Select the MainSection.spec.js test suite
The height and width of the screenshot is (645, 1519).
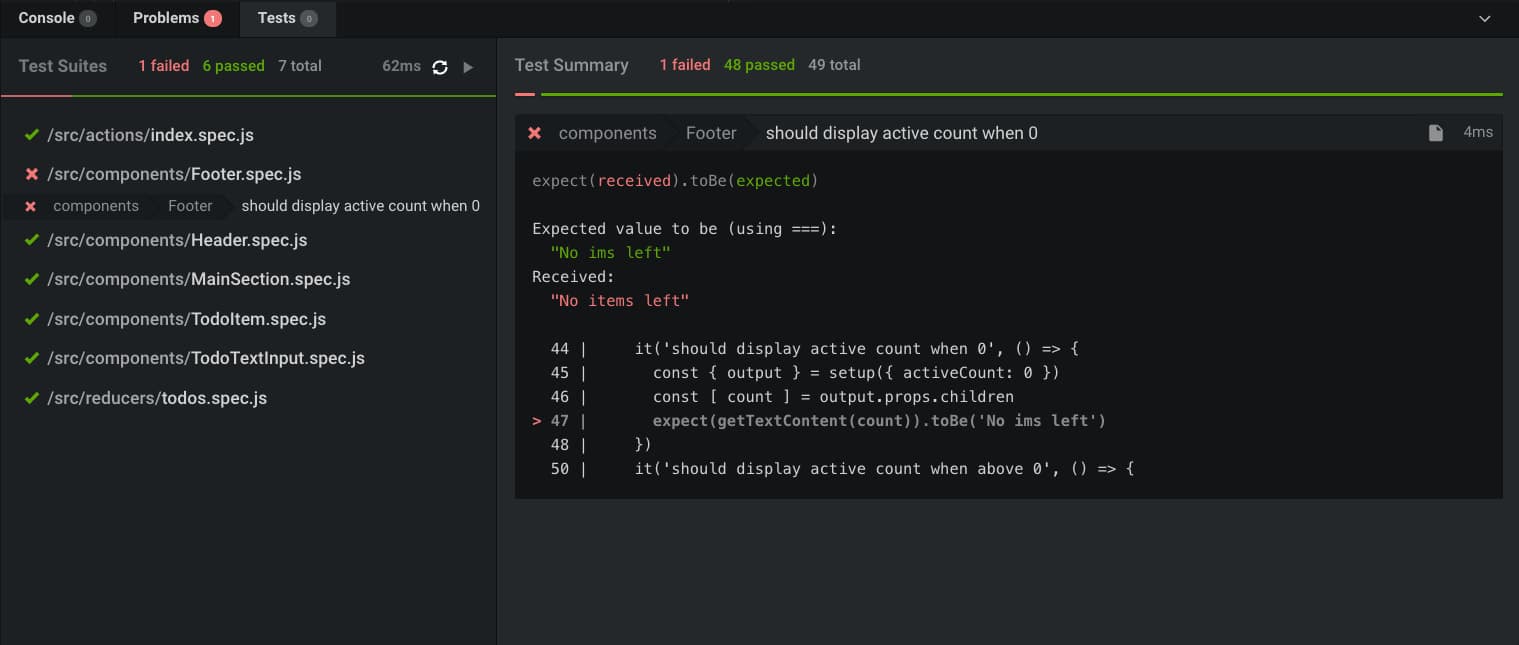[x=197, y=279]
